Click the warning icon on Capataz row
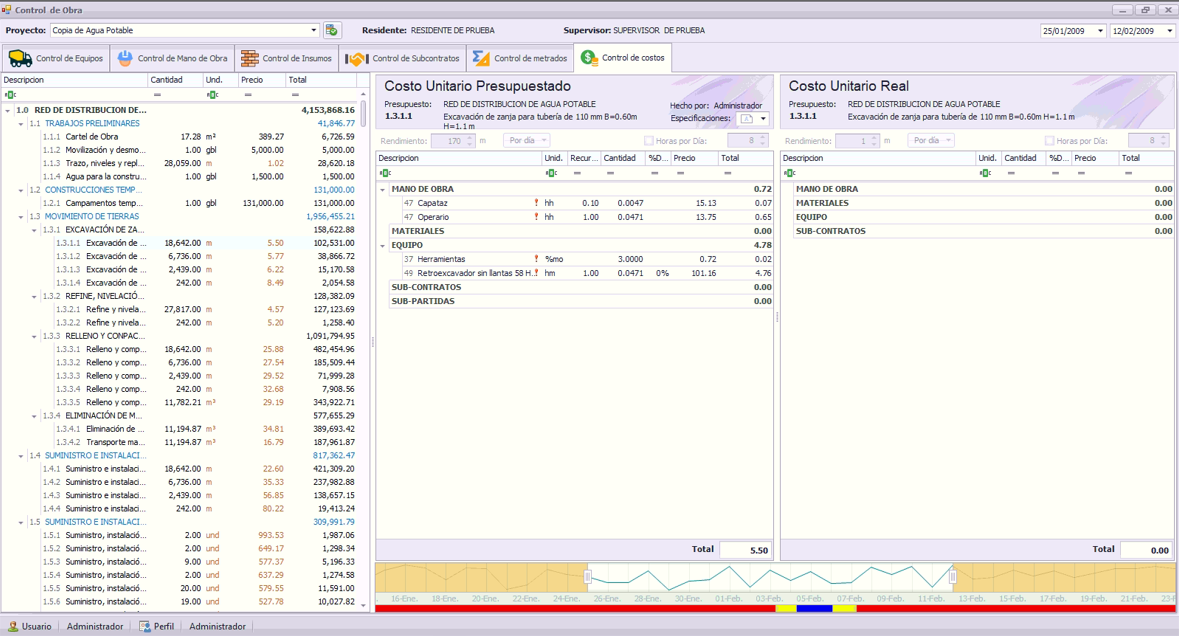The image size is (1179, 636). coord(536,203)
